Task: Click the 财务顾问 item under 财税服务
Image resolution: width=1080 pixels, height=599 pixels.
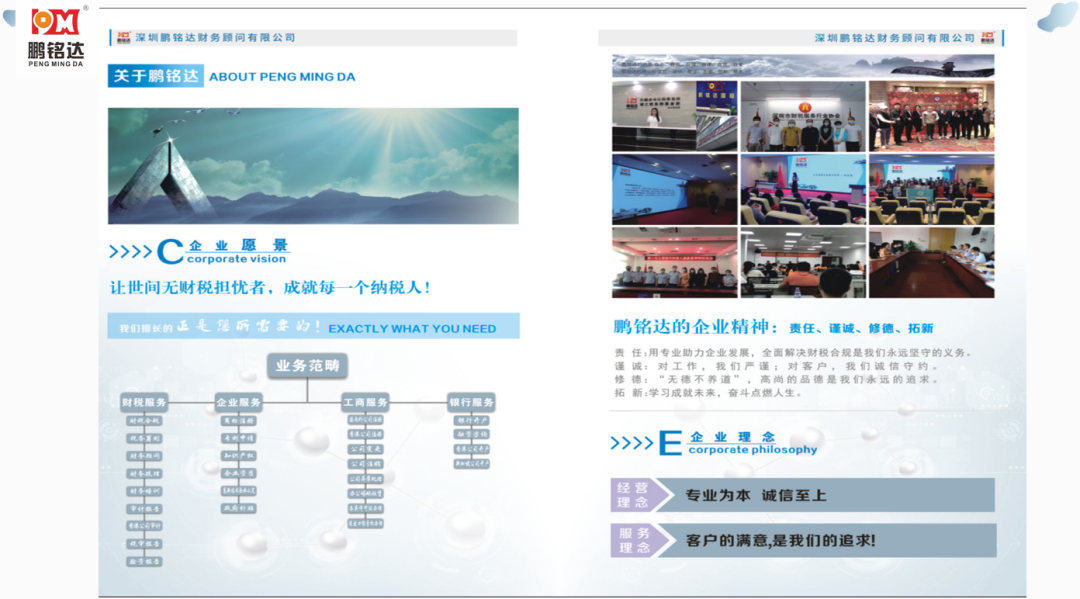Action: [x=144, y=456]
